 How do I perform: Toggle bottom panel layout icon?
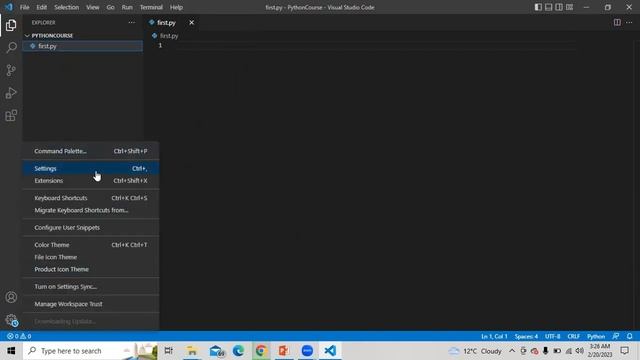coord(549,7)
